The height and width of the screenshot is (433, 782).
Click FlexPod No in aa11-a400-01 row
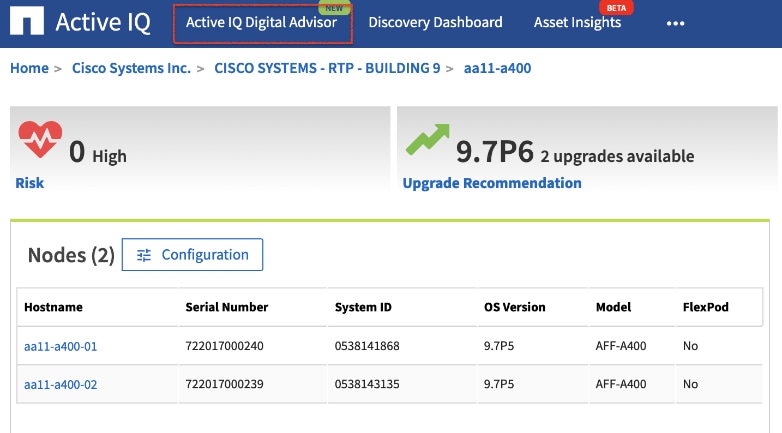click(x=690, y=346)
